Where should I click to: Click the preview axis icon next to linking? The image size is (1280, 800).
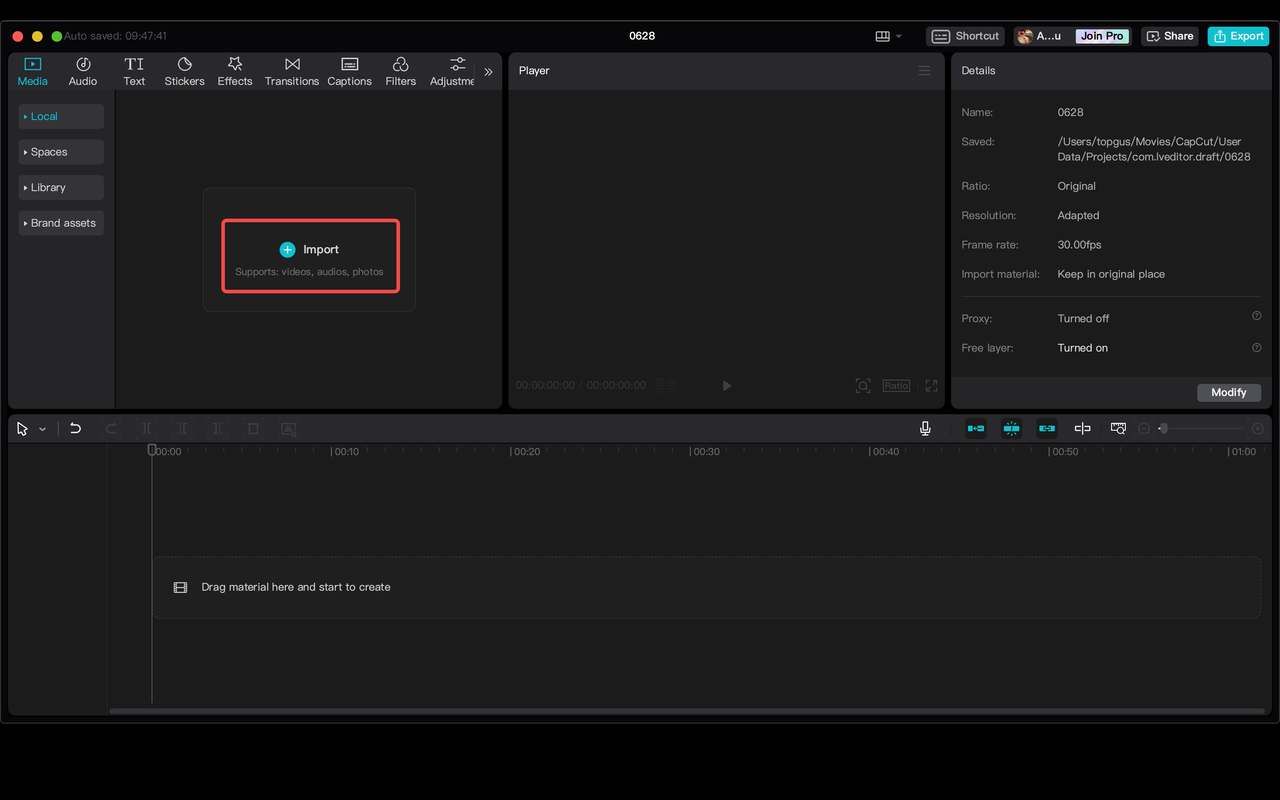(1082, 428)
